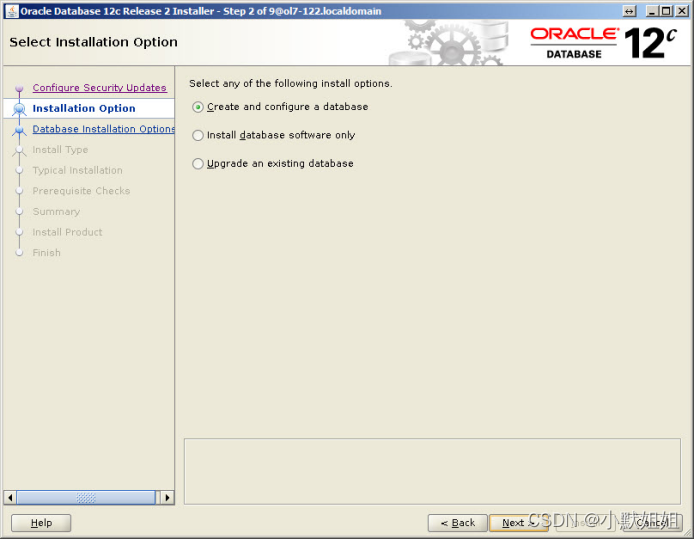
Task: Click the Summary step label
Action: [56, 211]
